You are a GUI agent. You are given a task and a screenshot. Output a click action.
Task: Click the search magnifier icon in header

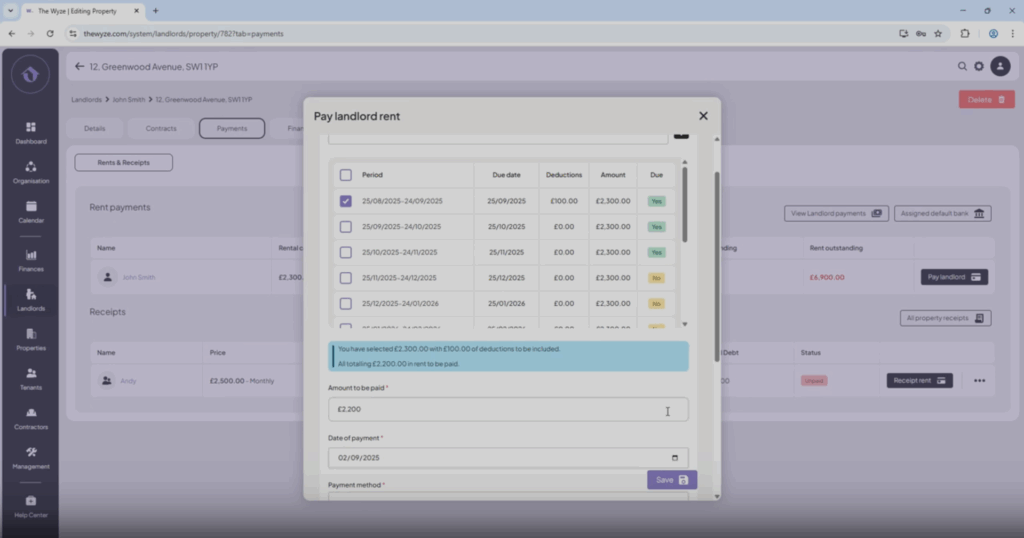(962, 67)
